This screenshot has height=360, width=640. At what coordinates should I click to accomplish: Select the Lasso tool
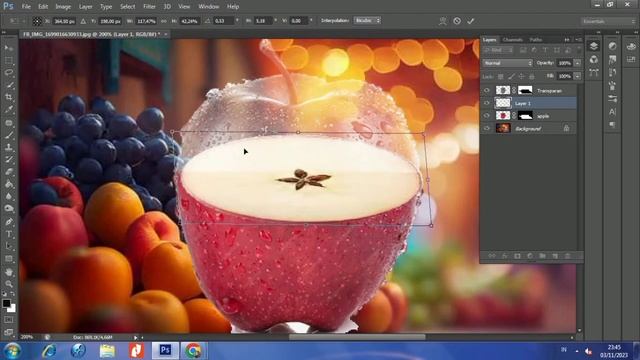coord(9,73)
